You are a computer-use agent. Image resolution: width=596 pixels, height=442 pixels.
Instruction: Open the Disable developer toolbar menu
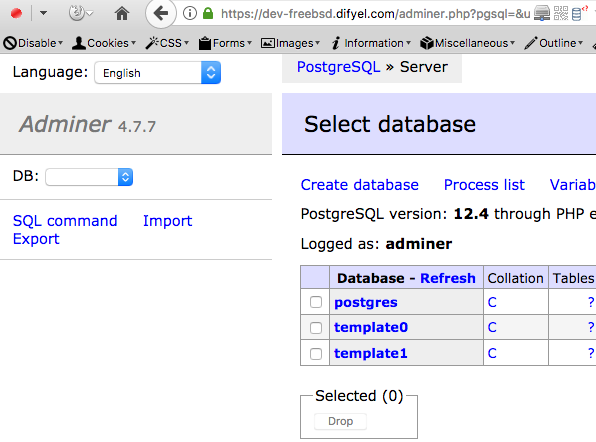pos(33,43)
